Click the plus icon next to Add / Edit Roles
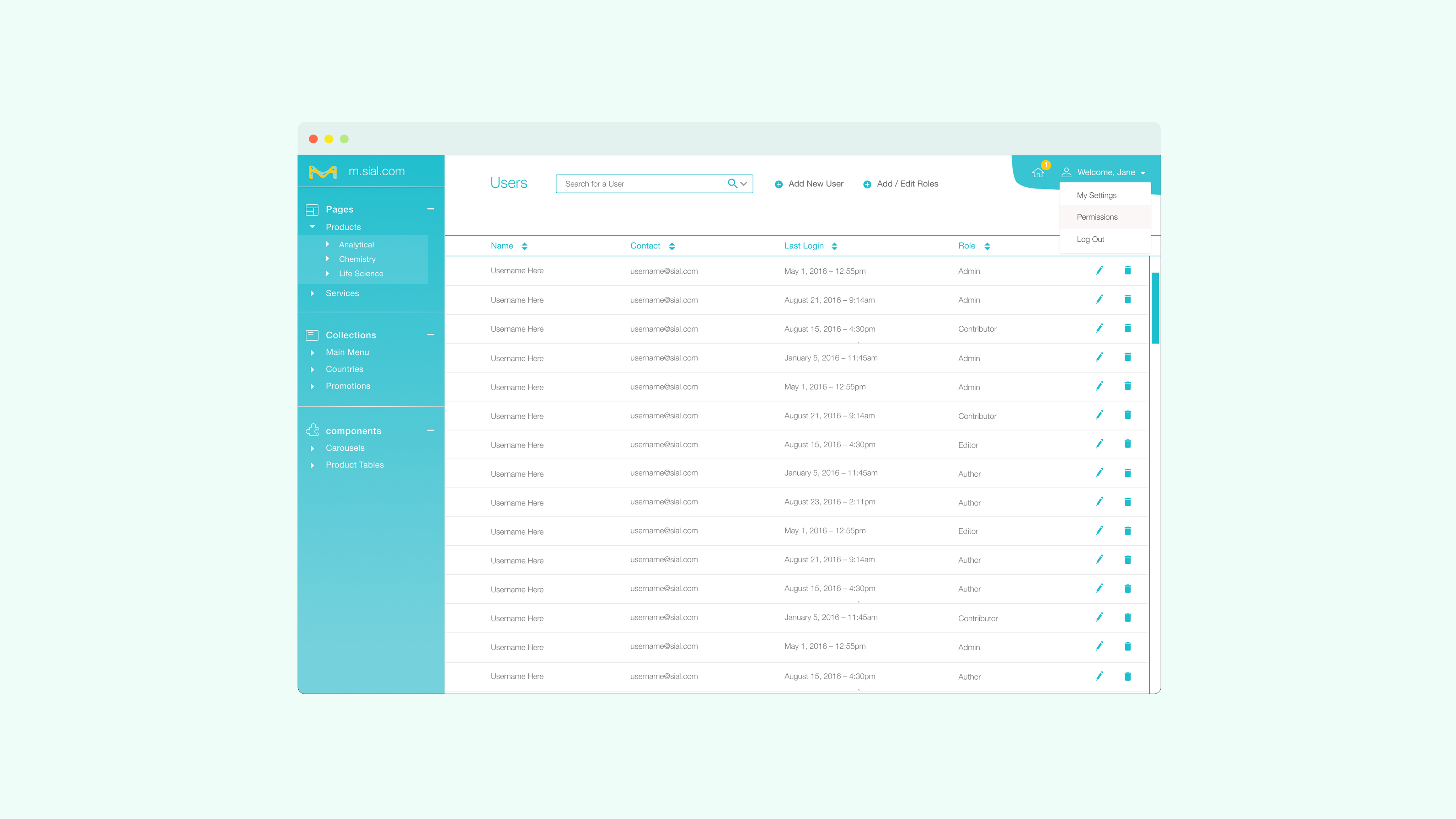1456x819 pixels. tap(867, 184)
